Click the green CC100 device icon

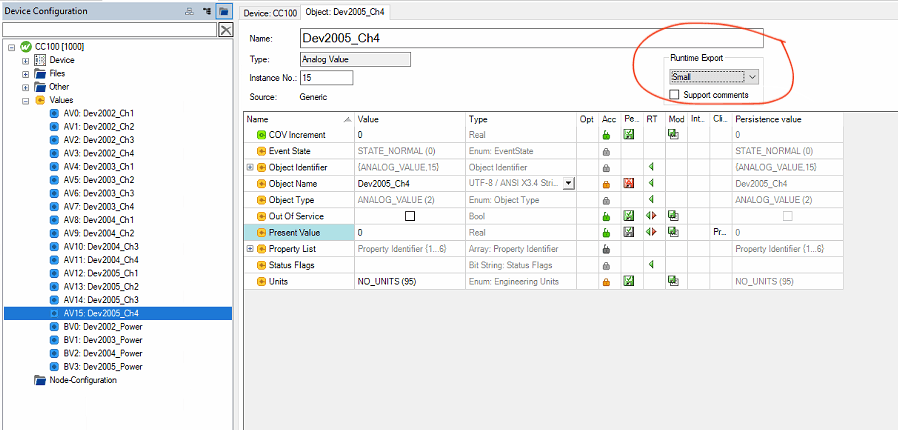(26, 47)
